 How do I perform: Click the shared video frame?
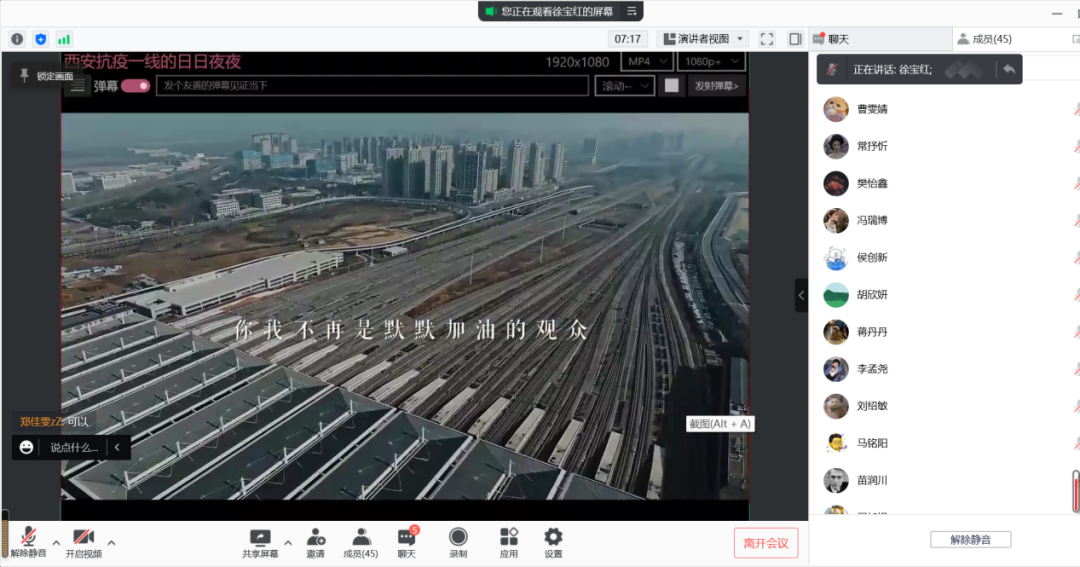[405, 306]
